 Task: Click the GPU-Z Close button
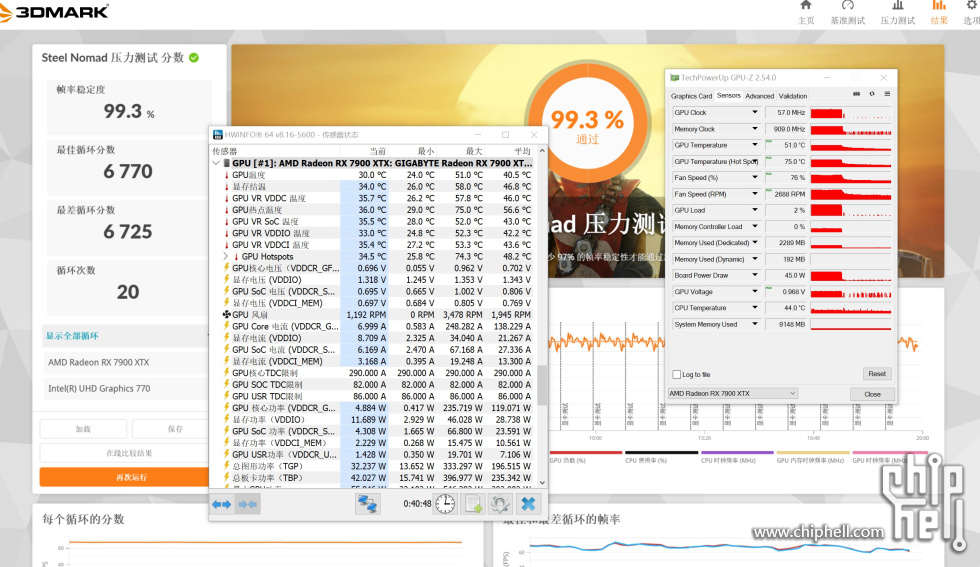pos(872,394)
